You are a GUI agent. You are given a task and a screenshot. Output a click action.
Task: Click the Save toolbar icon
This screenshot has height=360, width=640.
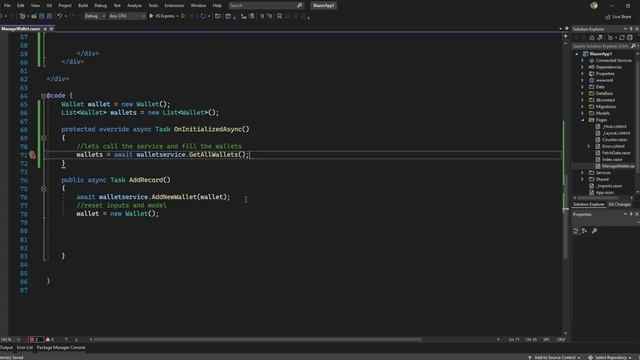(x=42, y=16)
